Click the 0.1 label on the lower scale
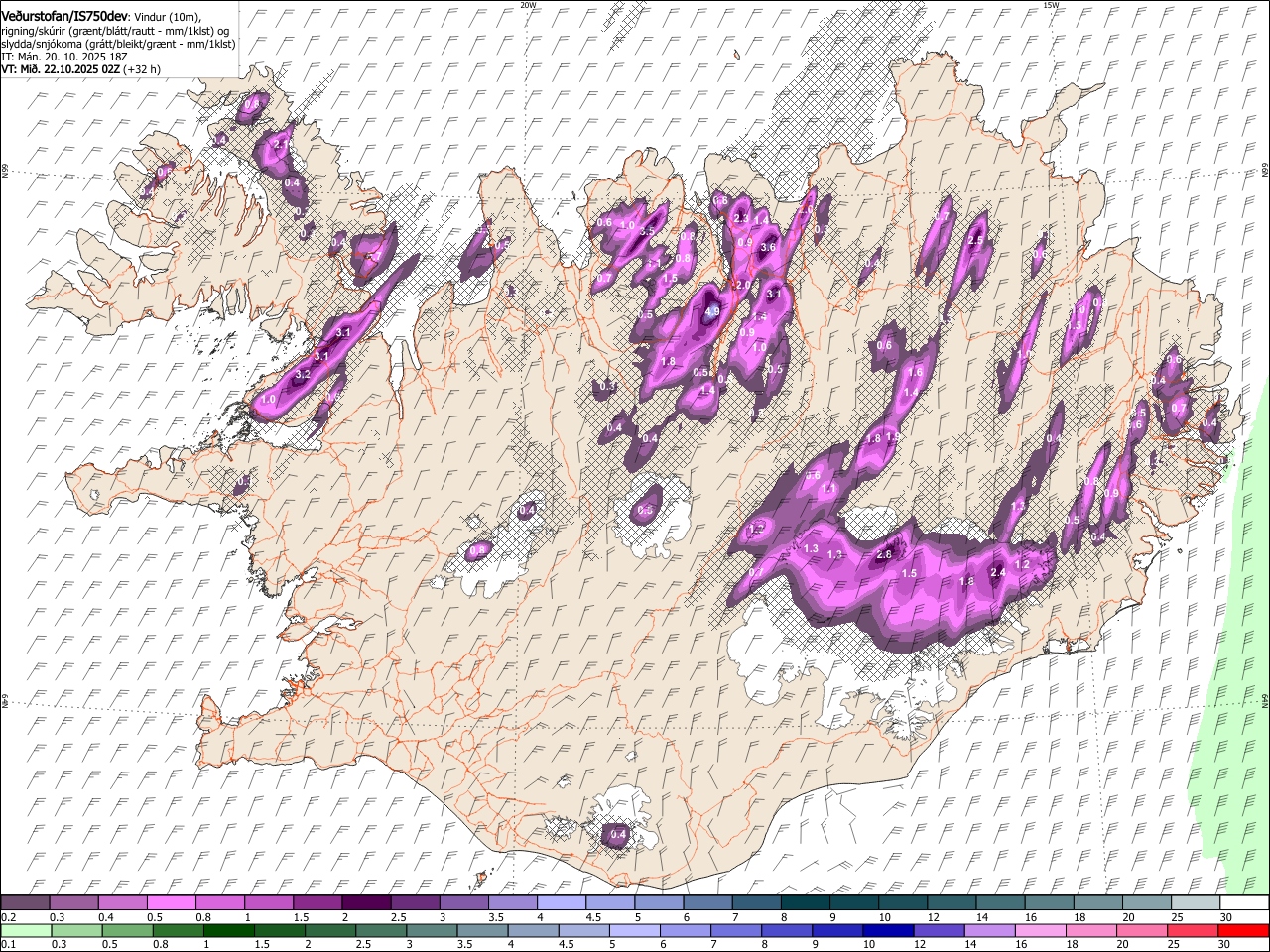This screenshot has height=952, width=1270. click(8, 945)
